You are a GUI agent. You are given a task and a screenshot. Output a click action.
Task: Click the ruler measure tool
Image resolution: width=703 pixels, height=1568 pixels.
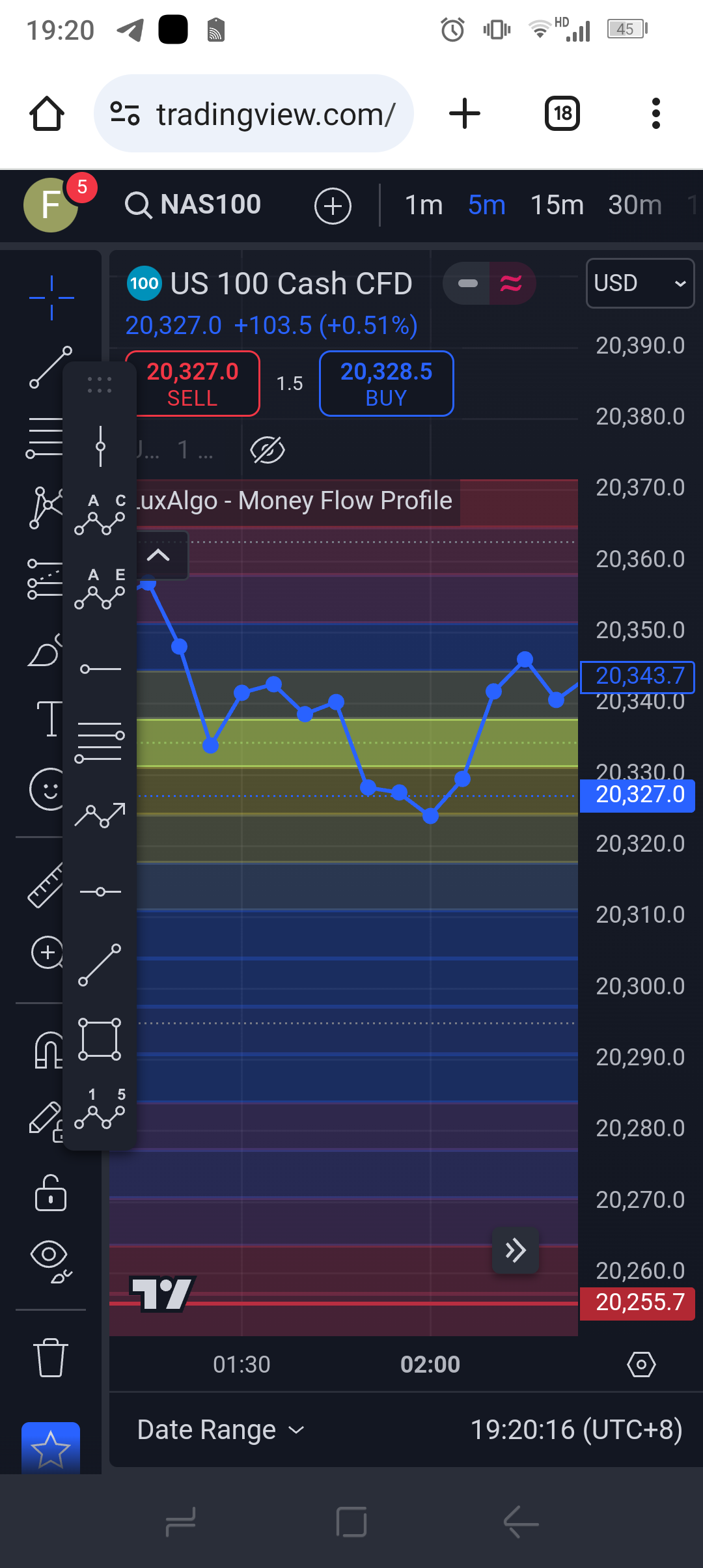46,884
